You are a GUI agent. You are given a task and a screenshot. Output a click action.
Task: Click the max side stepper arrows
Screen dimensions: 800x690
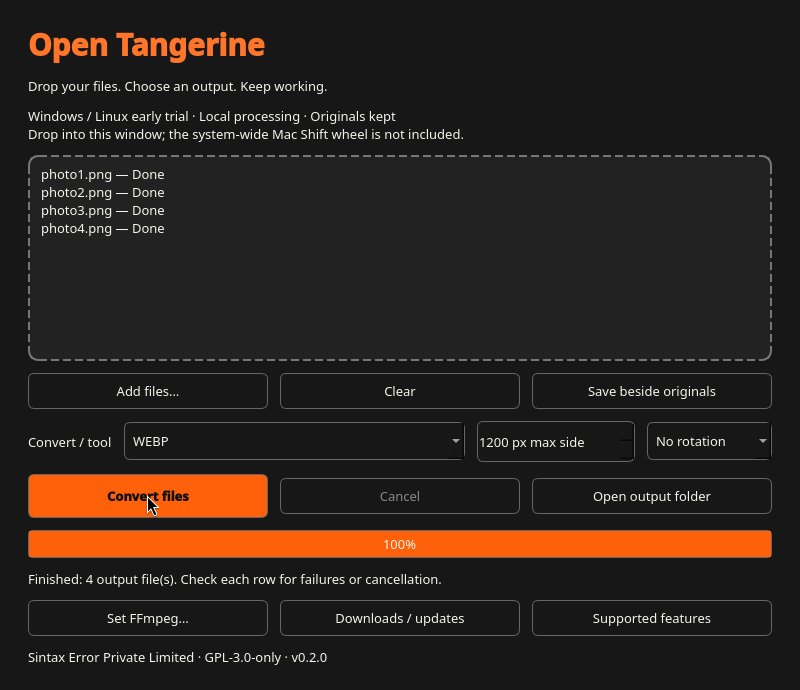(627, 441)
